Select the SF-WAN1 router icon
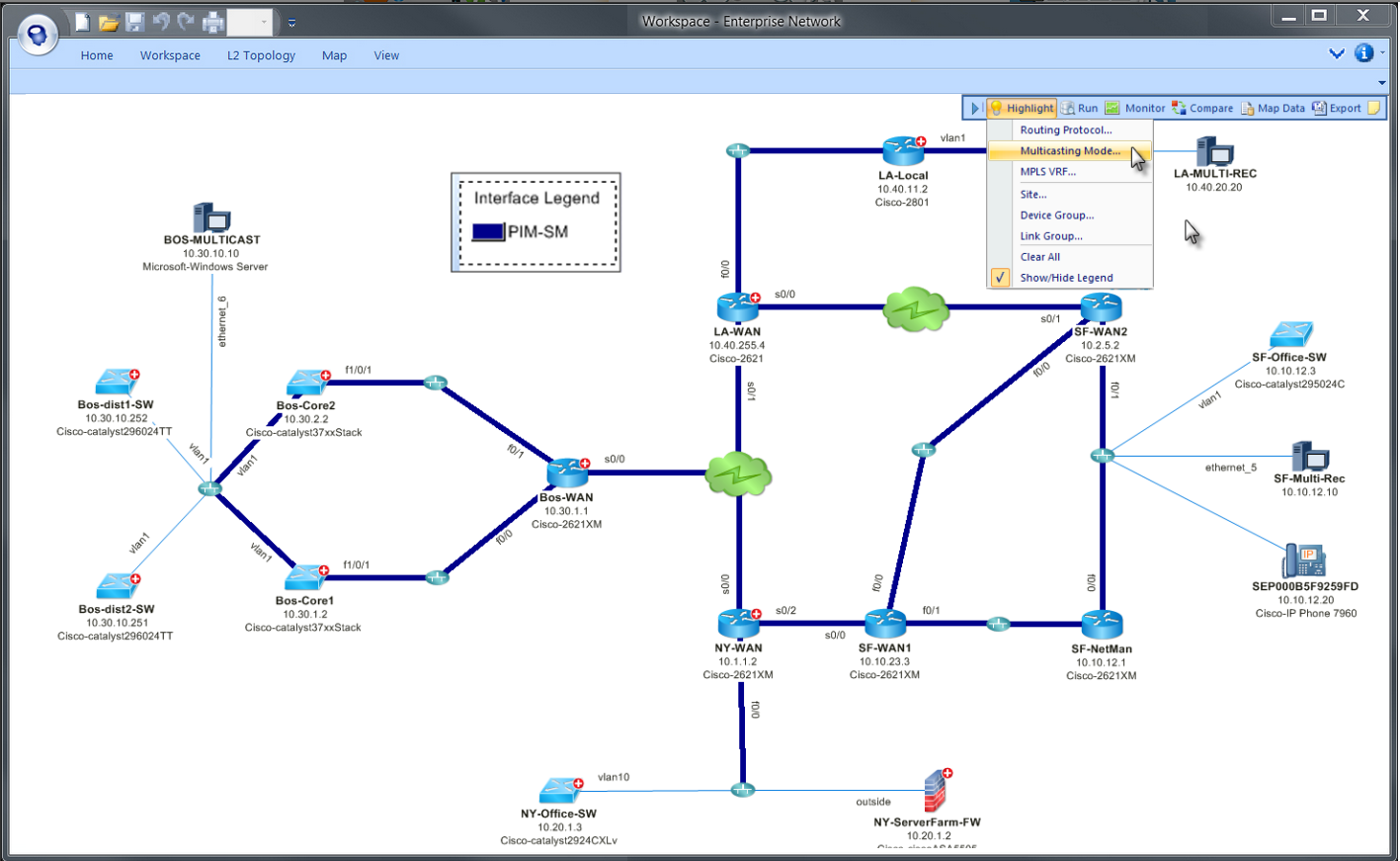Screen dimensions: 1400x861 (885, 624)
